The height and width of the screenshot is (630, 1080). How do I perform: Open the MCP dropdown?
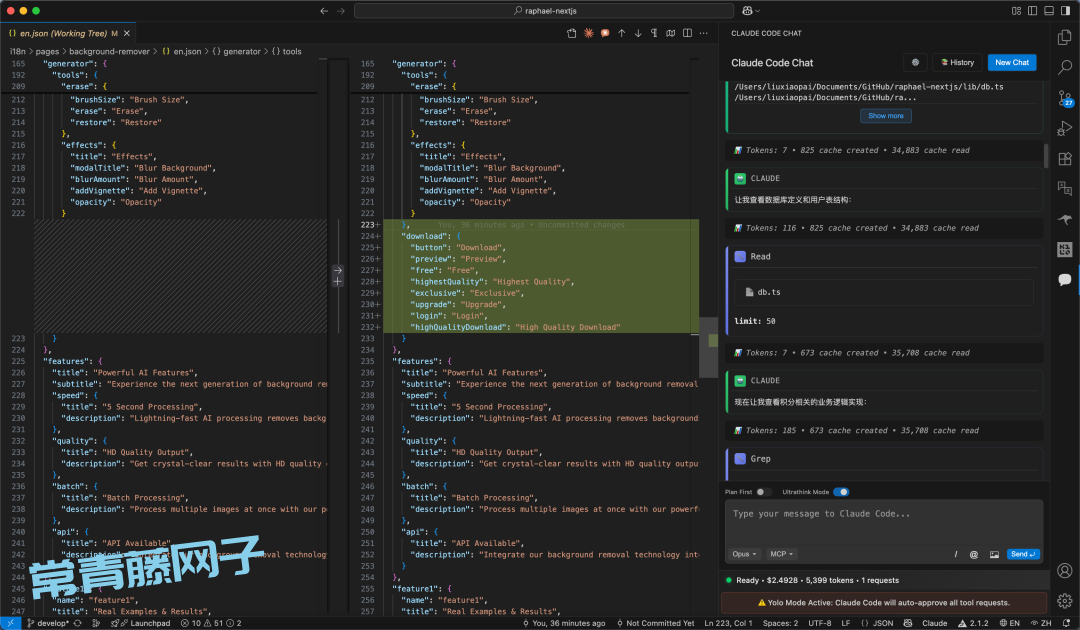point(781,554)
